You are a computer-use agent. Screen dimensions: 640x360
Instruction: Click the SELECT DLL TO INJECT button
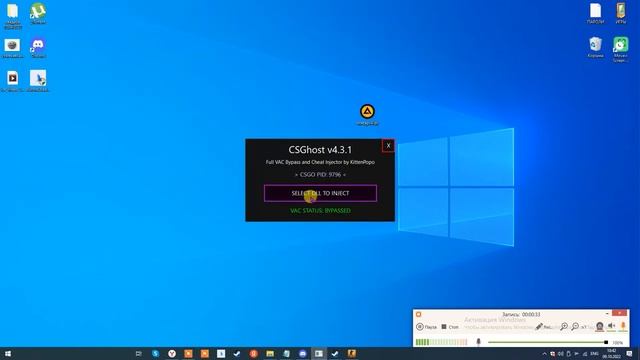click(320, 193)
